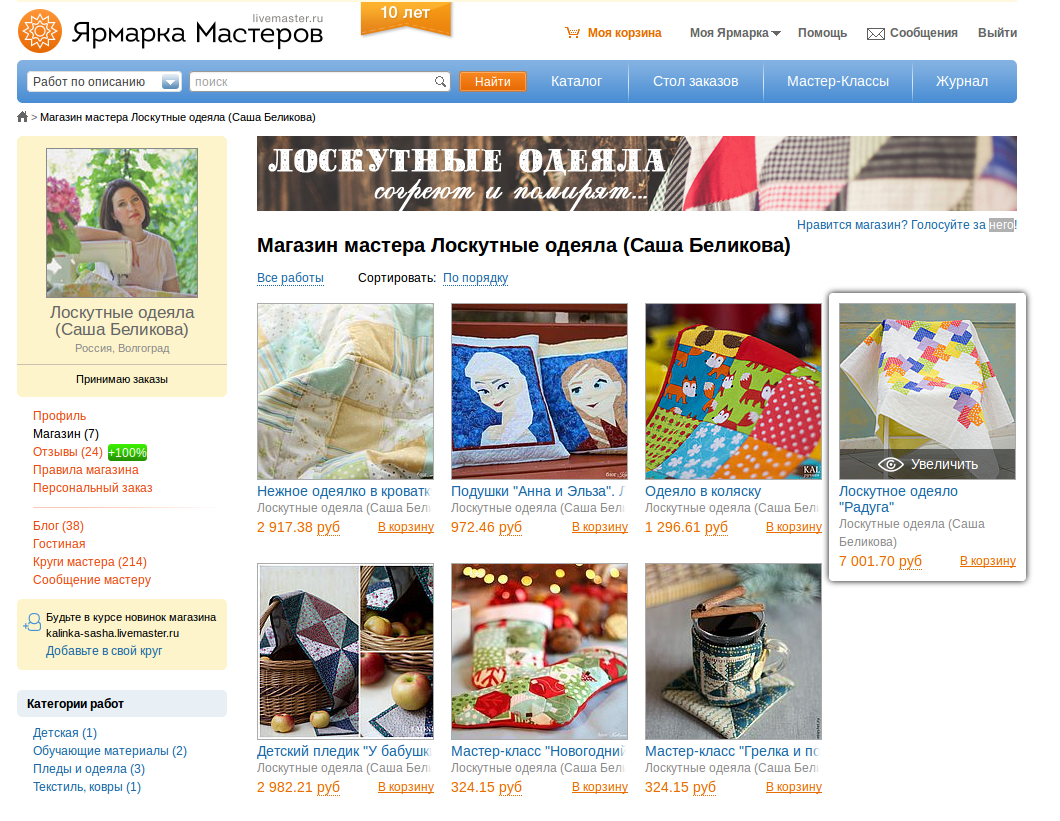The width and height of the screenshot is (1060, 821).
Task: Click the eye icon on Увеличить overlay
Action: (x=891, y=465)
